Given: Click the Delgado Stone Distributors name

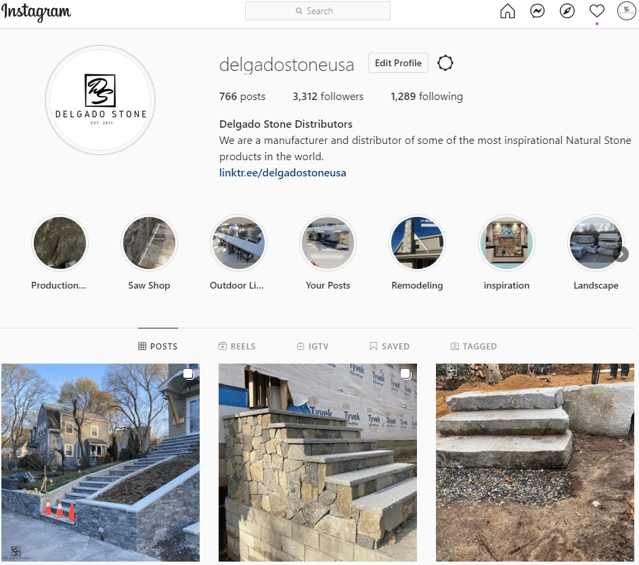Looking at the screenshot, I should tap(286, 124).
